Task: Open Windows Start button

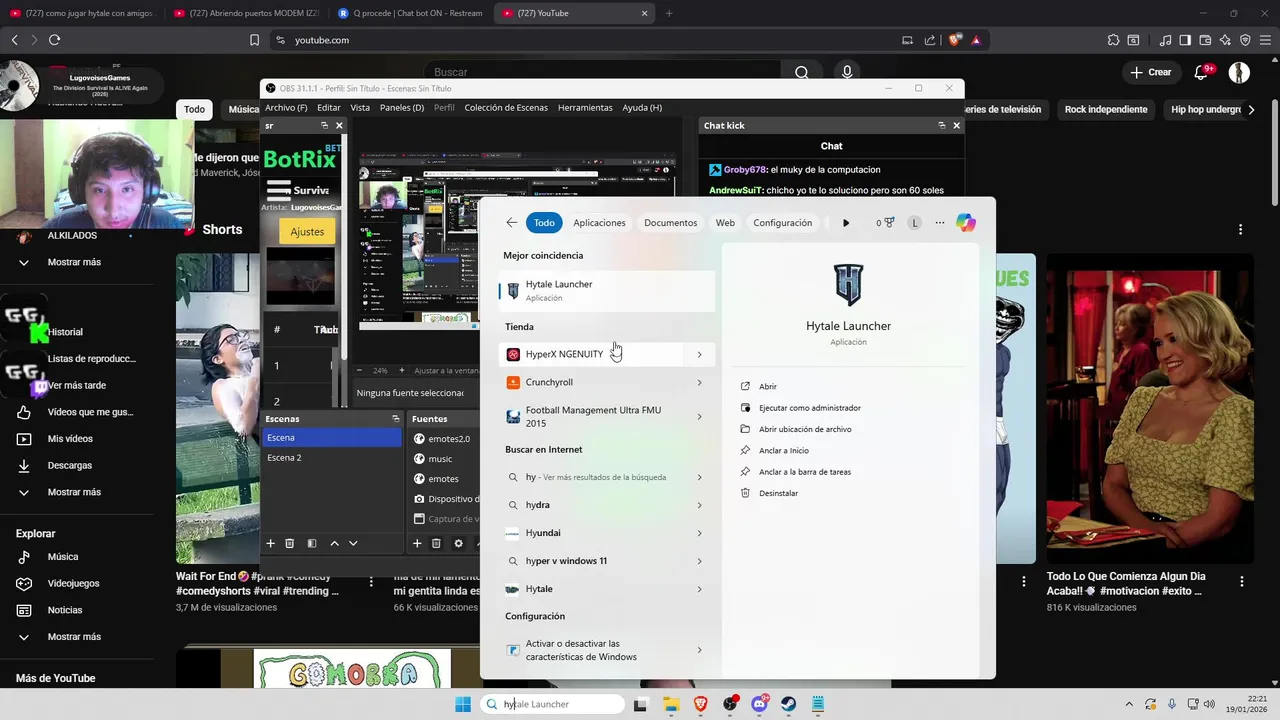Action: pyautogui.click(x=463, y=704)
